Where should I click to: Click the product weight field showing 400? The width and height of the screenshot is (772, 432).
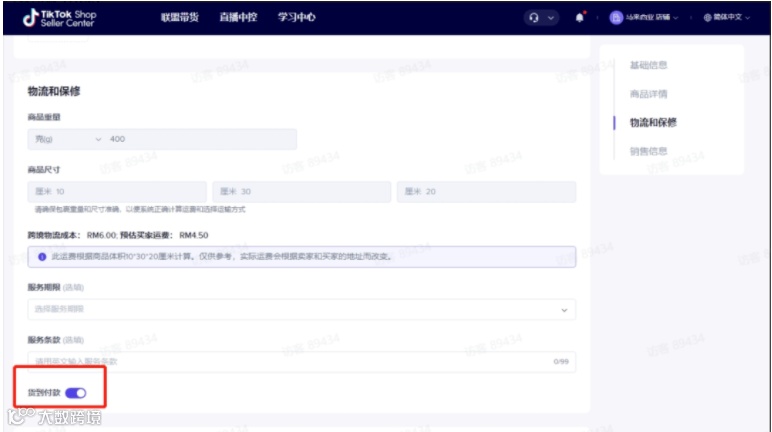[201, 139]
